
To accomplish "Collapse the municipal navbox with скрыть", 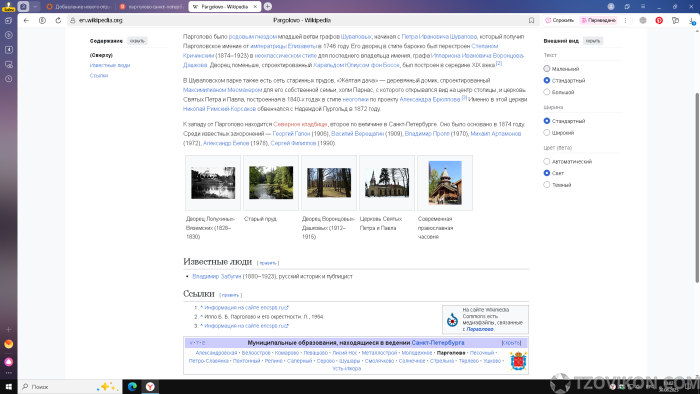I will point(511,343).
